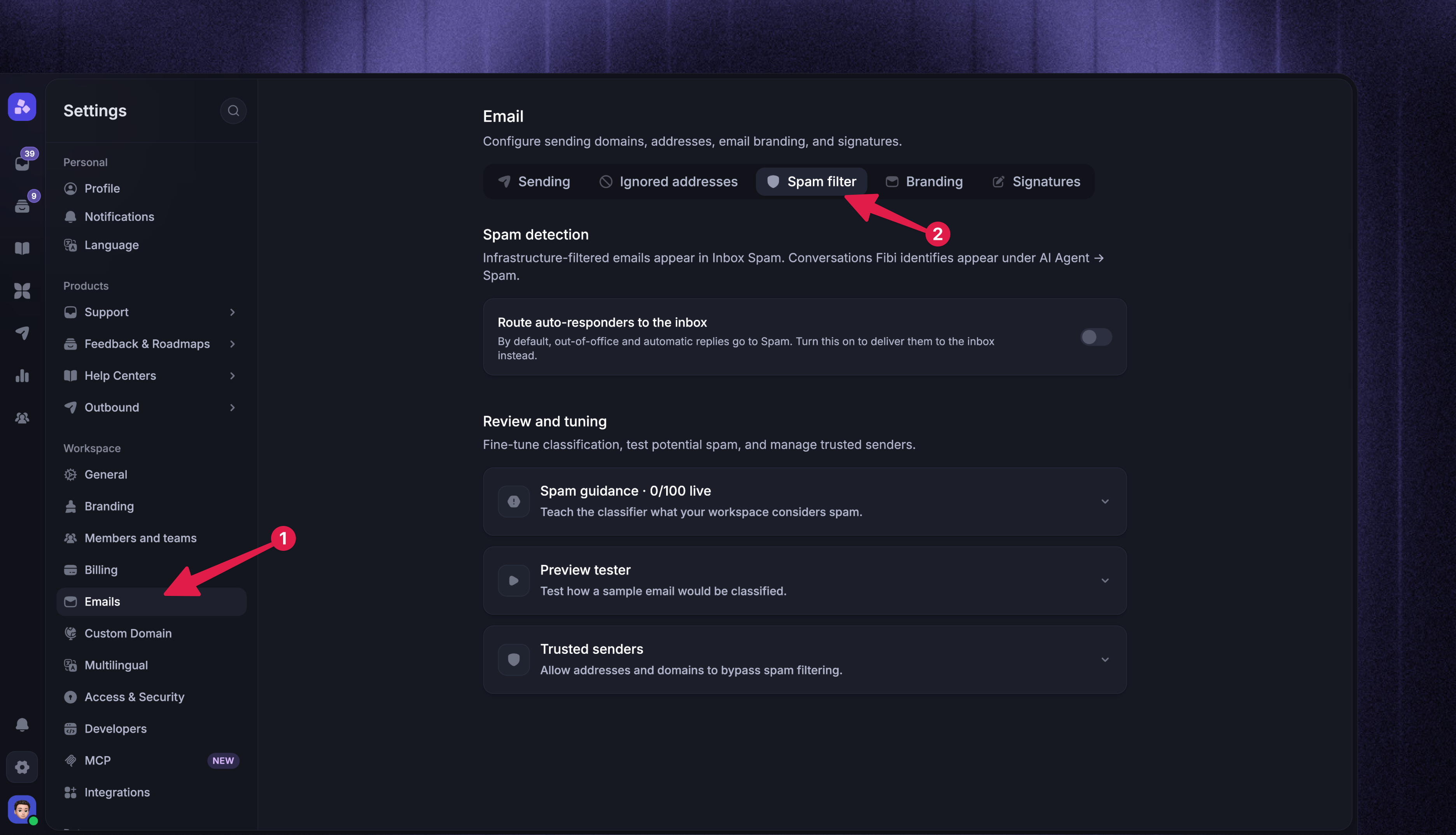1456x835 pixels.
Task: Click the user avatar at bottom left
Action: click(x=23, y=809)
